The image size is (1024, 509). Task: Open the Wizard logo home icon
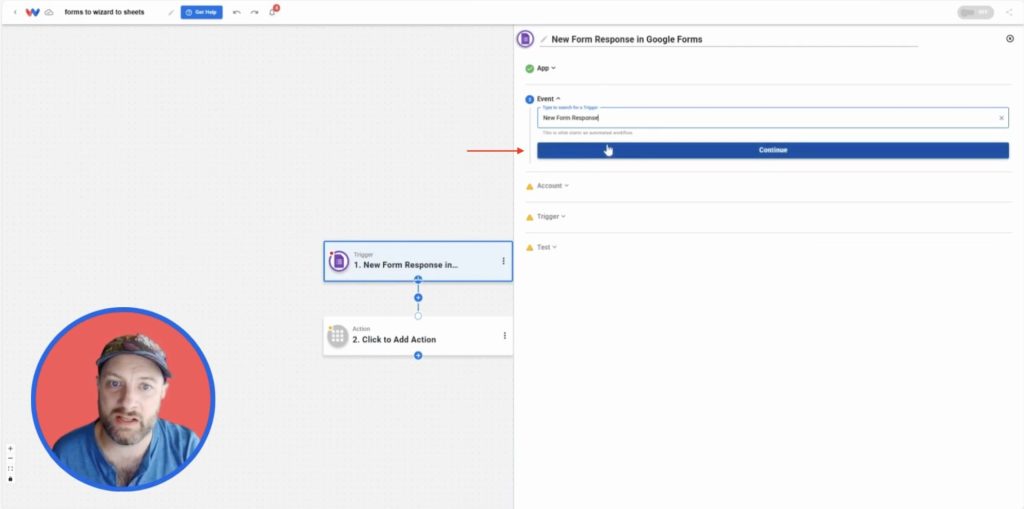(x=33, y=12)
